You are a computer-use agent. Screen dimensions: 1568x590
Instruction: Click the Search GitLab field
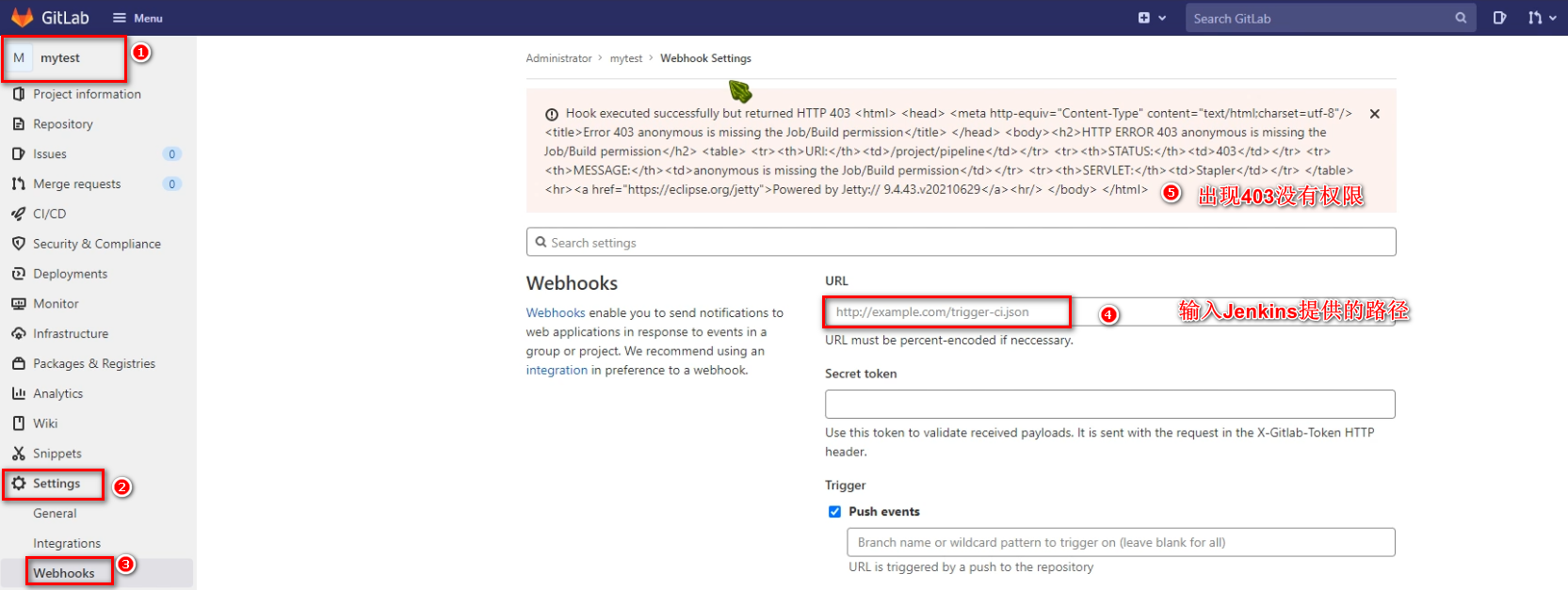(1330, 18)
